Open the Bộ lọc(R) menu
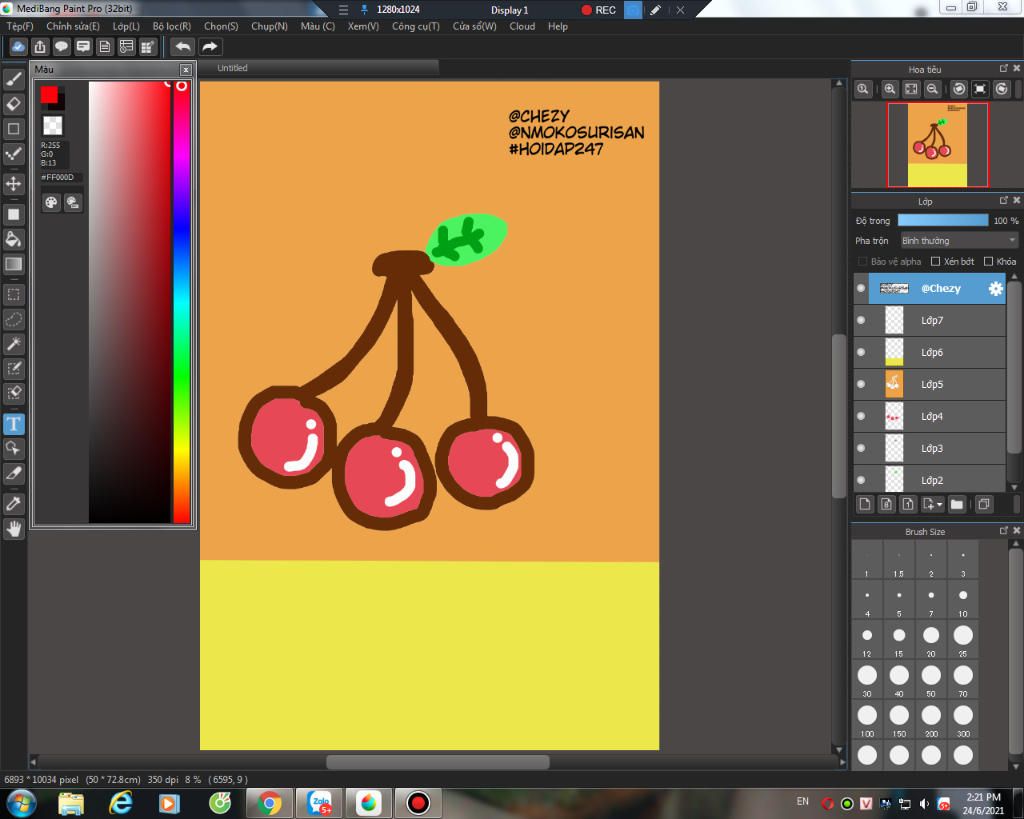Image resolution: width=1024 pixels, height=819 pixels. (x=172, y=26)
